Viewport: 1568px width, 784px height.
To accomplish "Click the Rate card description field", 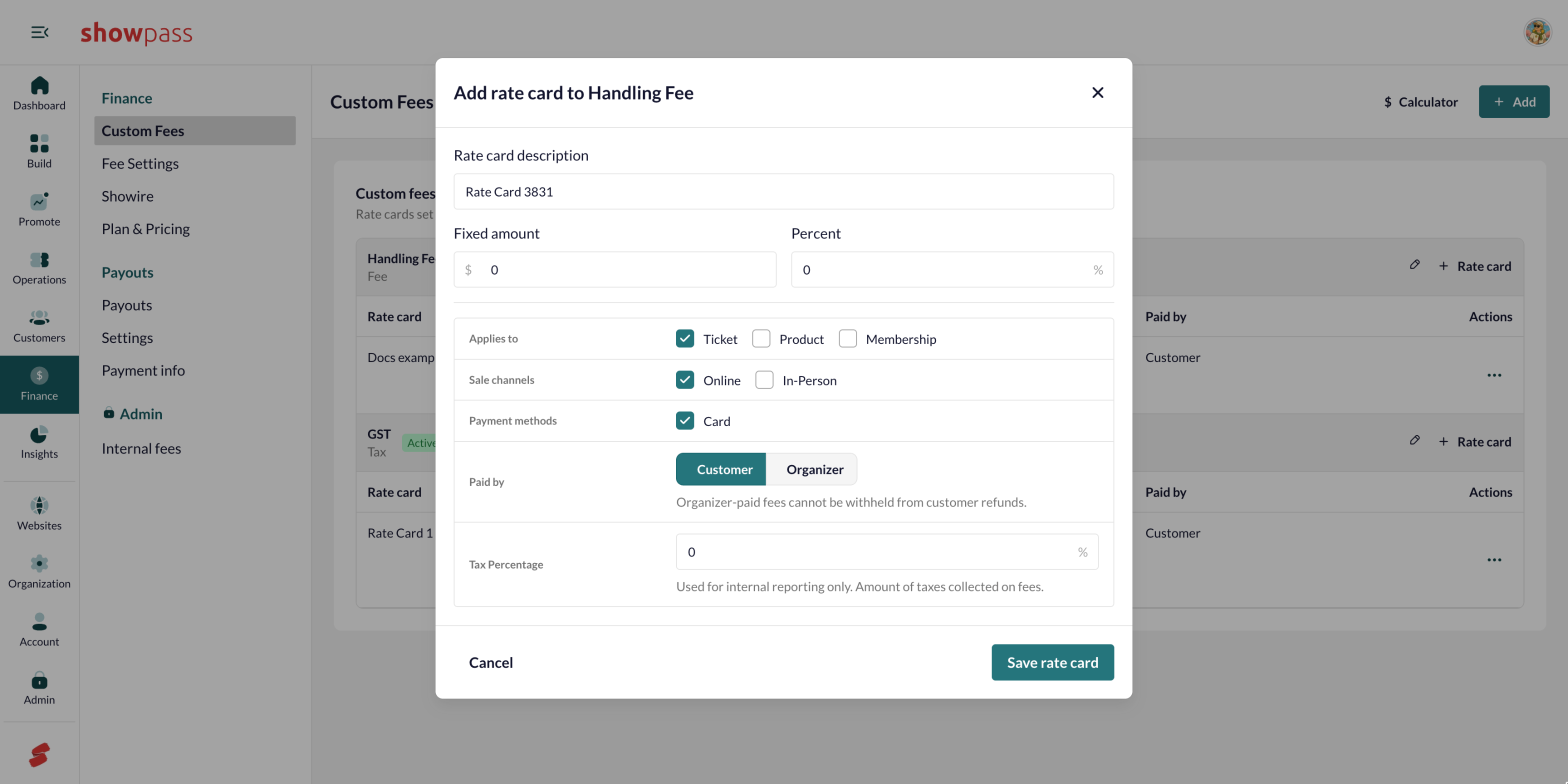I will click(x=783, y=191).
